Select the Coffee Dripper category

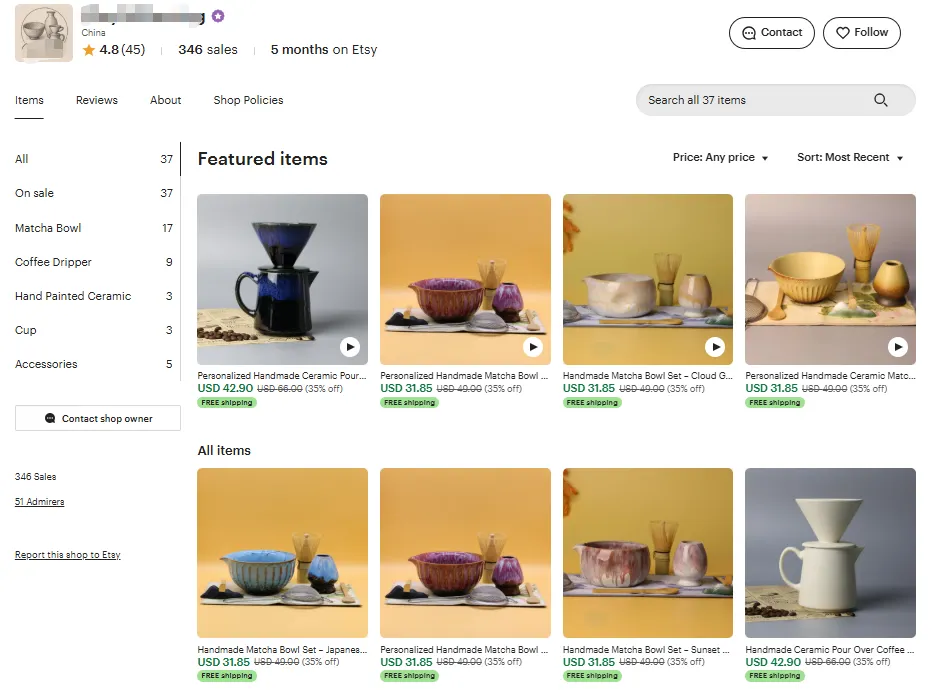(x=53, y=262)
